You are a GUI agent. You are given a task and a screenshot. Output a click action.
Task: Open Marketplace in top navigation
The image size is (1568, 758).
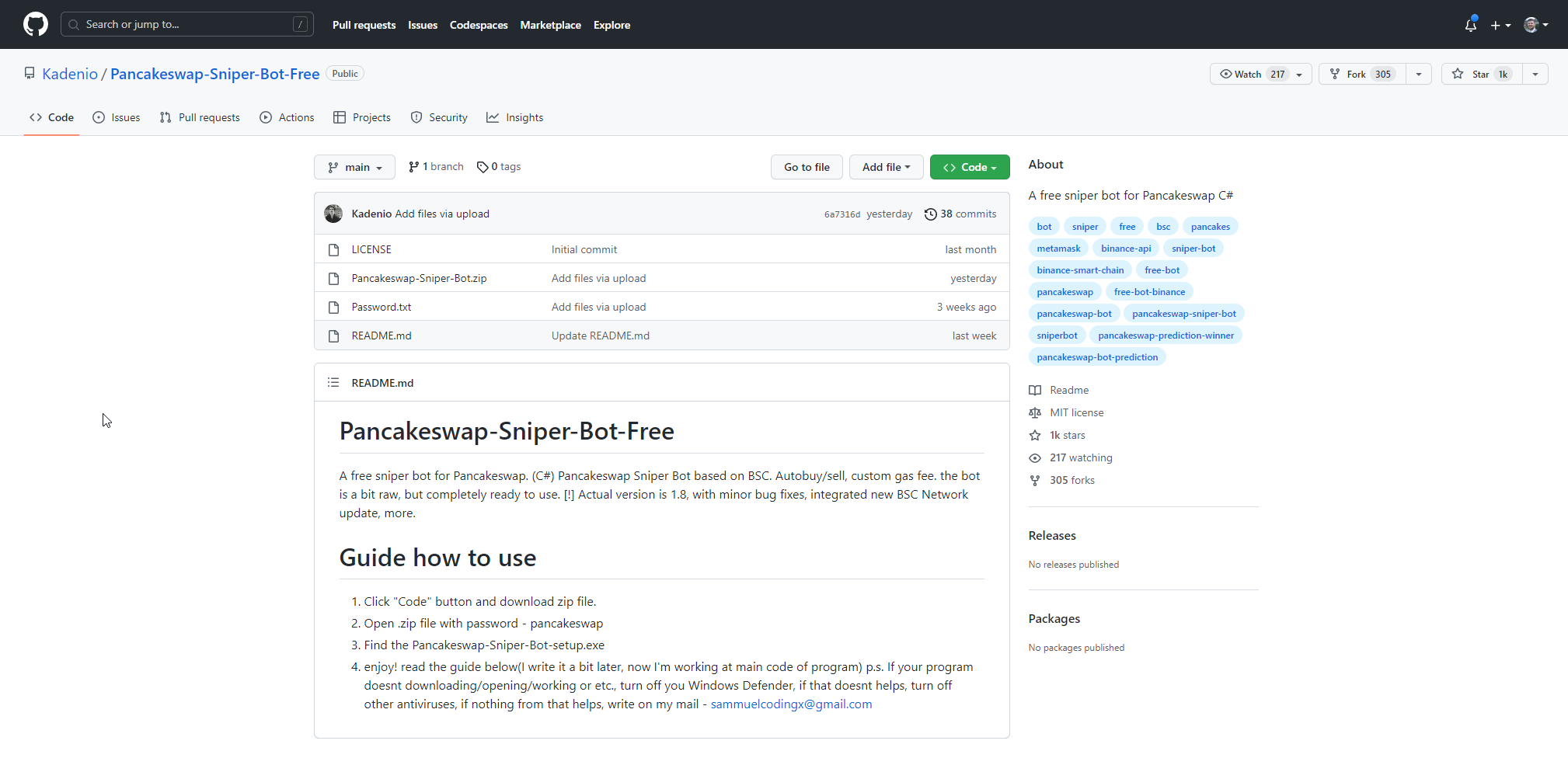(551, 25)
